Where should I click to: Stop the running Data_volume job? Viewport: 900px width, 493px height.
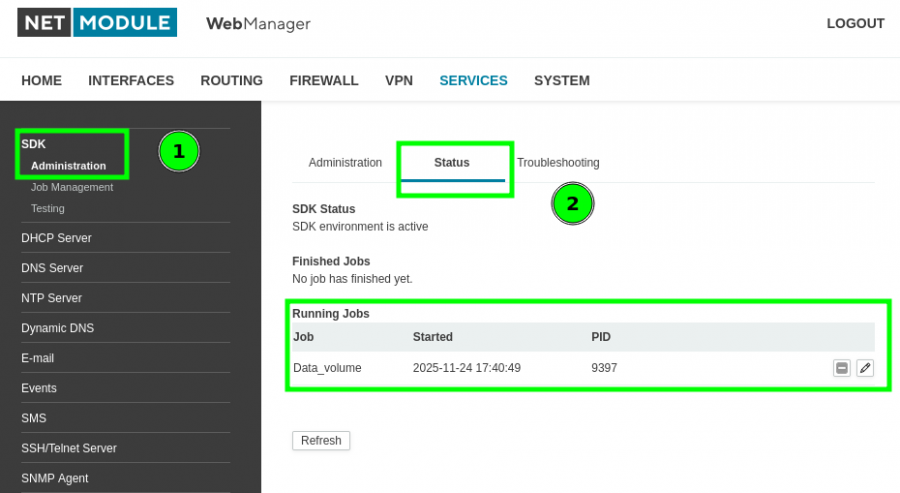coord(842,368)
